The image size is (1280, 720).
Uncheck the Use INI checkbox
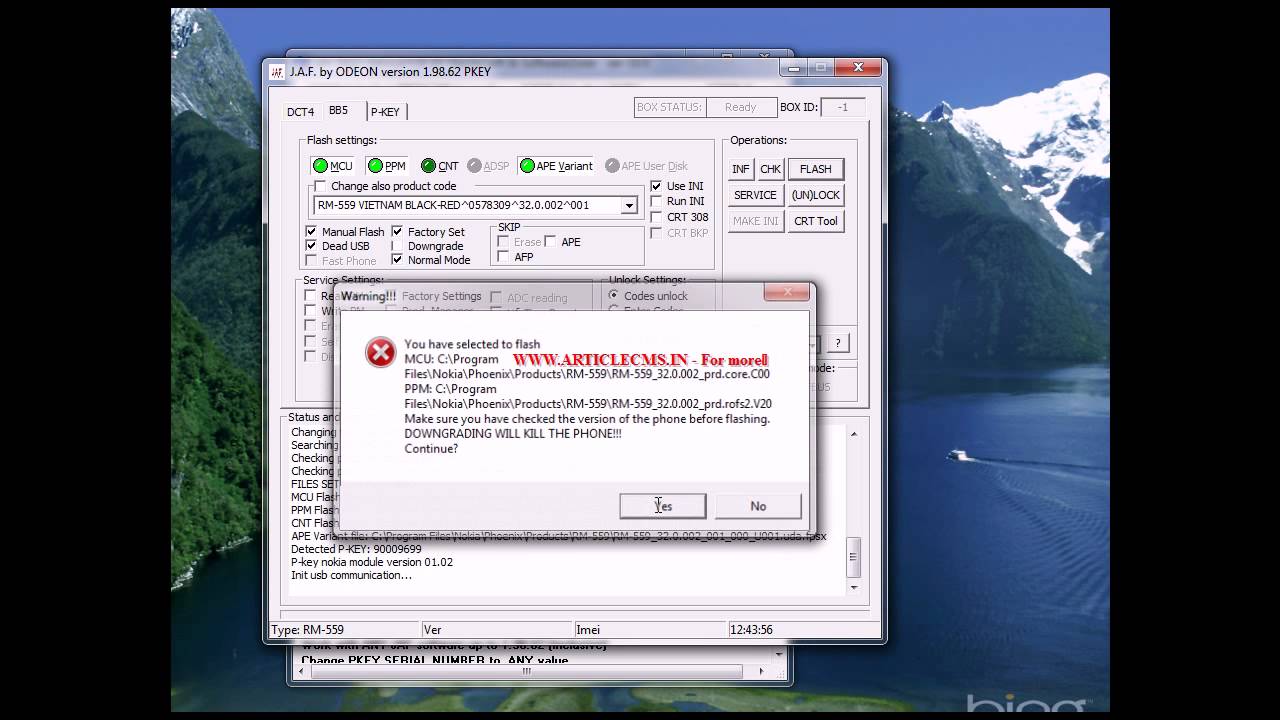pos(656,186)
